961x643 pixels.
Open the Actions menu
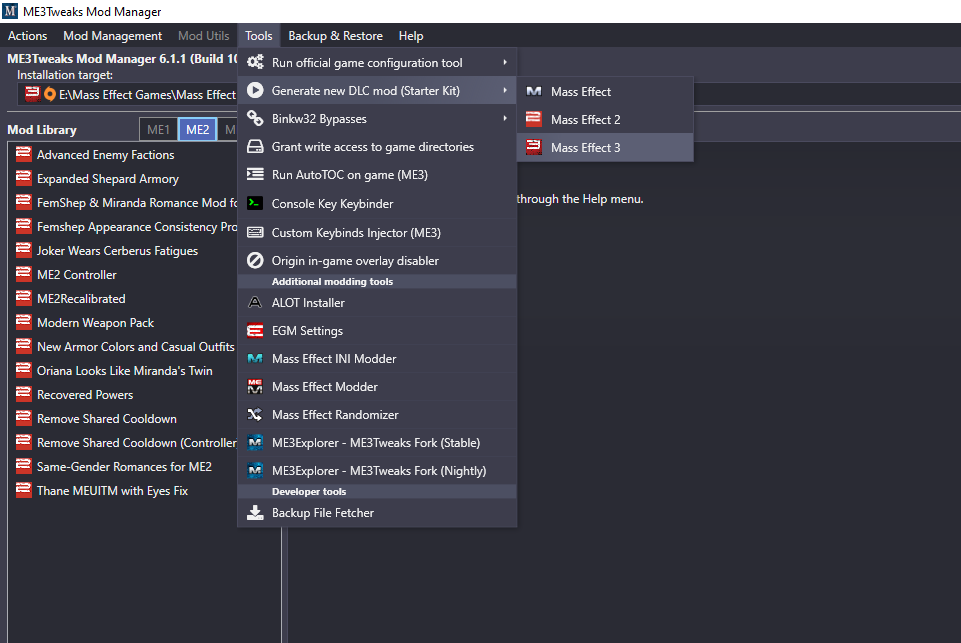click(x=27, y=36)
